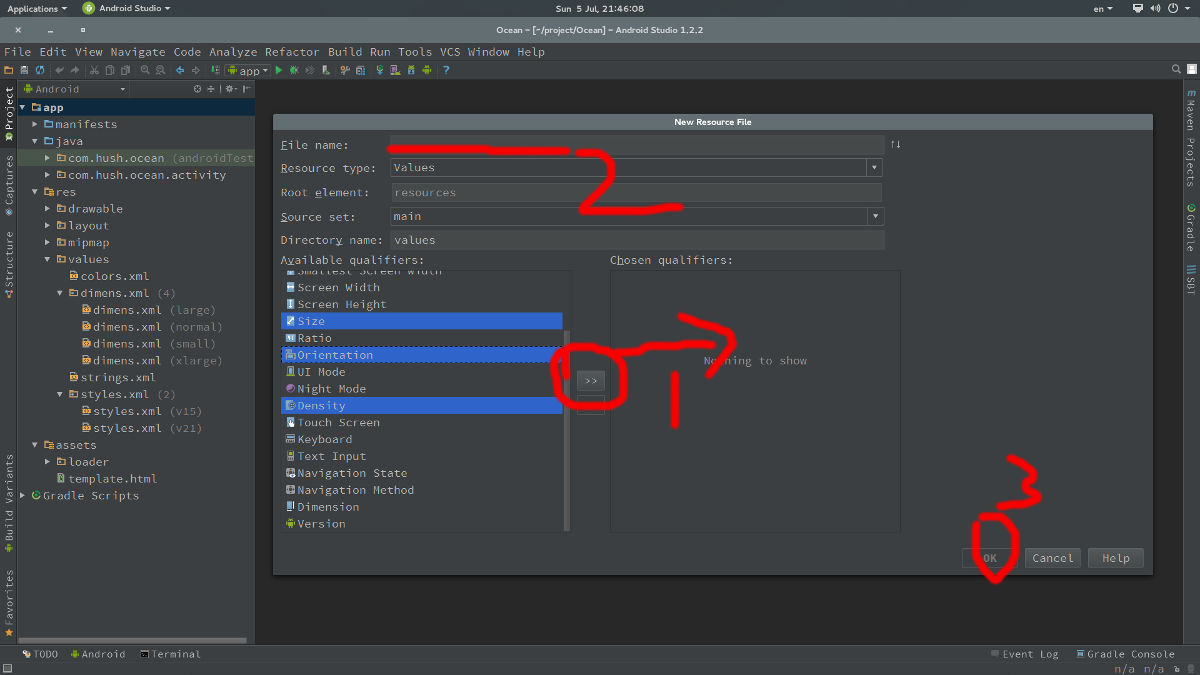This screenshot has height=675, width=1200.
Task: Open the Terminal tool window tab
Action: 170,654
